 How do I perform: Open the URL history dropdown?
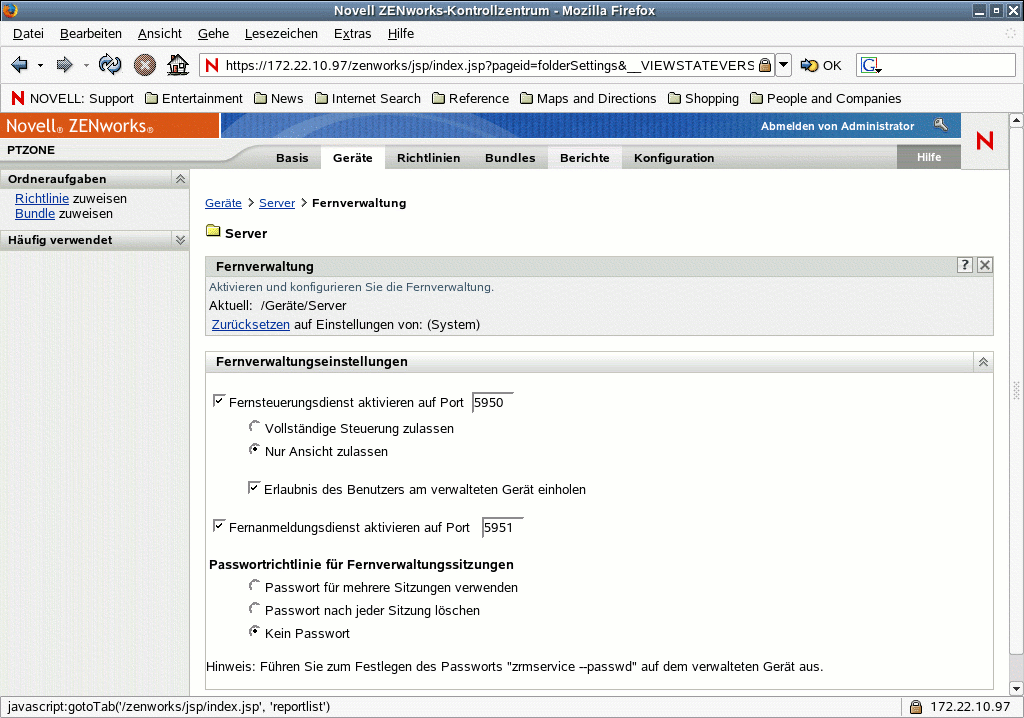[784, 65]
